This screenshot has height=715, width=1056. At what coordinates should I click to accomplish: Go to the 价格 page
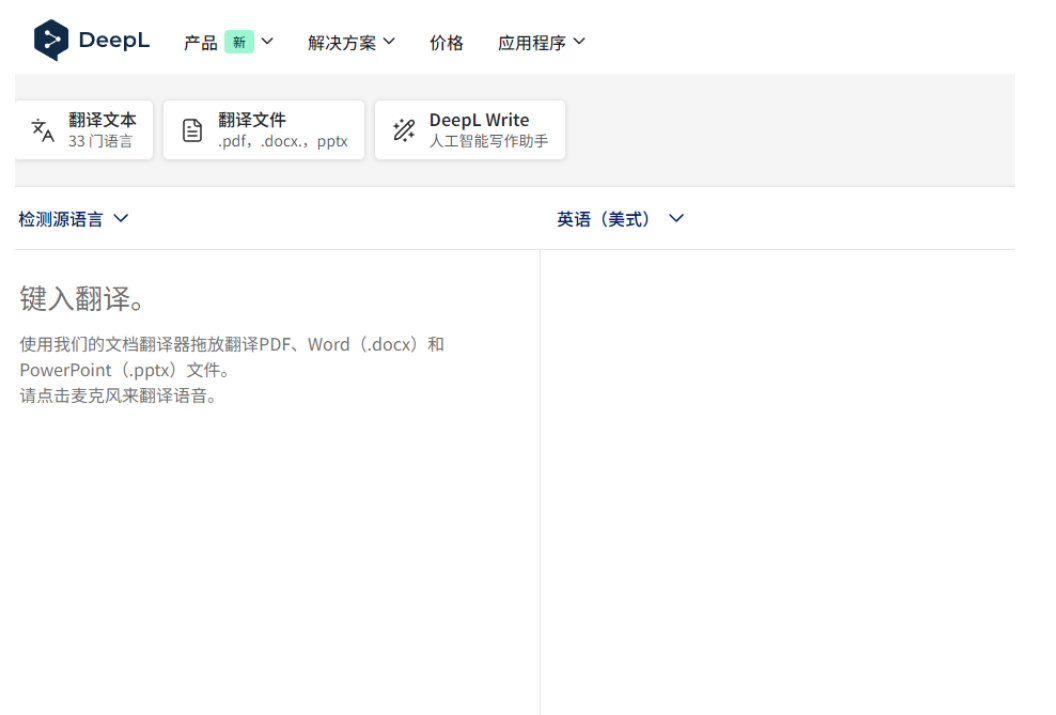point(447,43)
